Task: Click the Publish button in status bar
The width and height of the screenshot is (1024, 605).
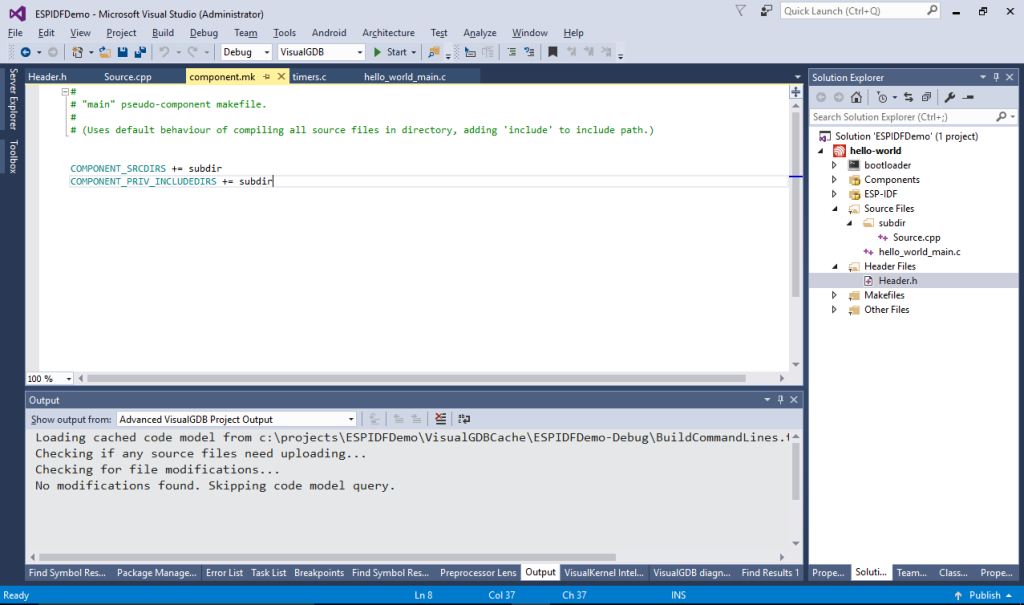Action: [x=984, y=595]
